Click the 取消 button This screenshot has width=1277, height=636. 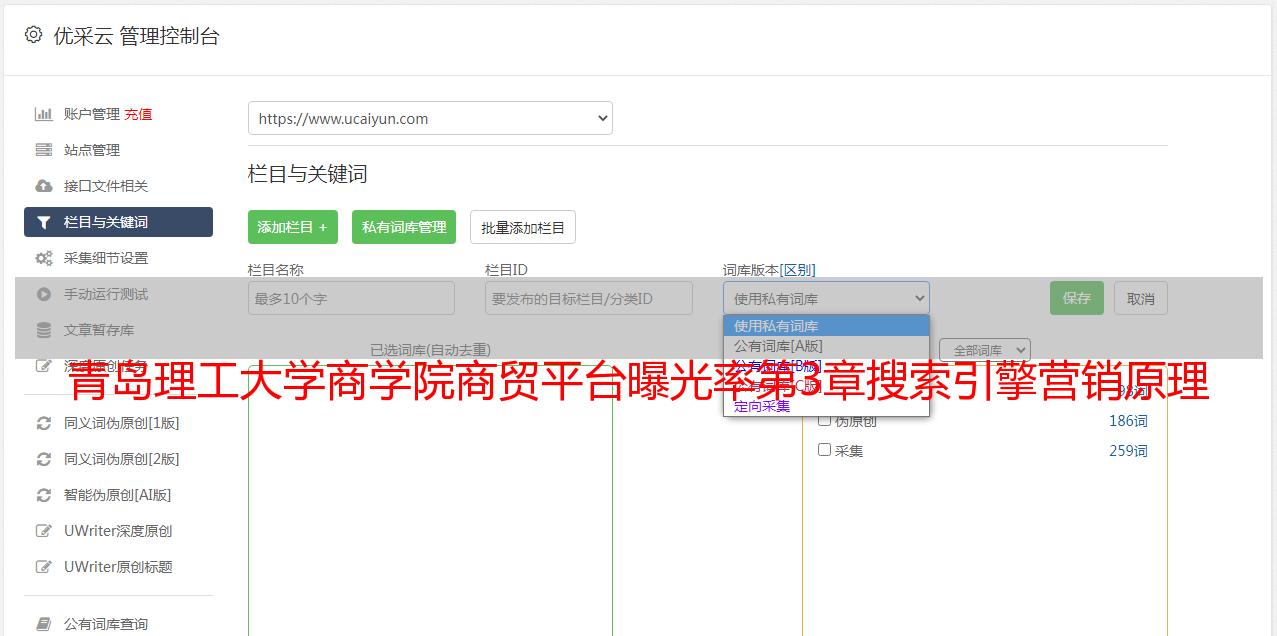(x=1141, y=298)
